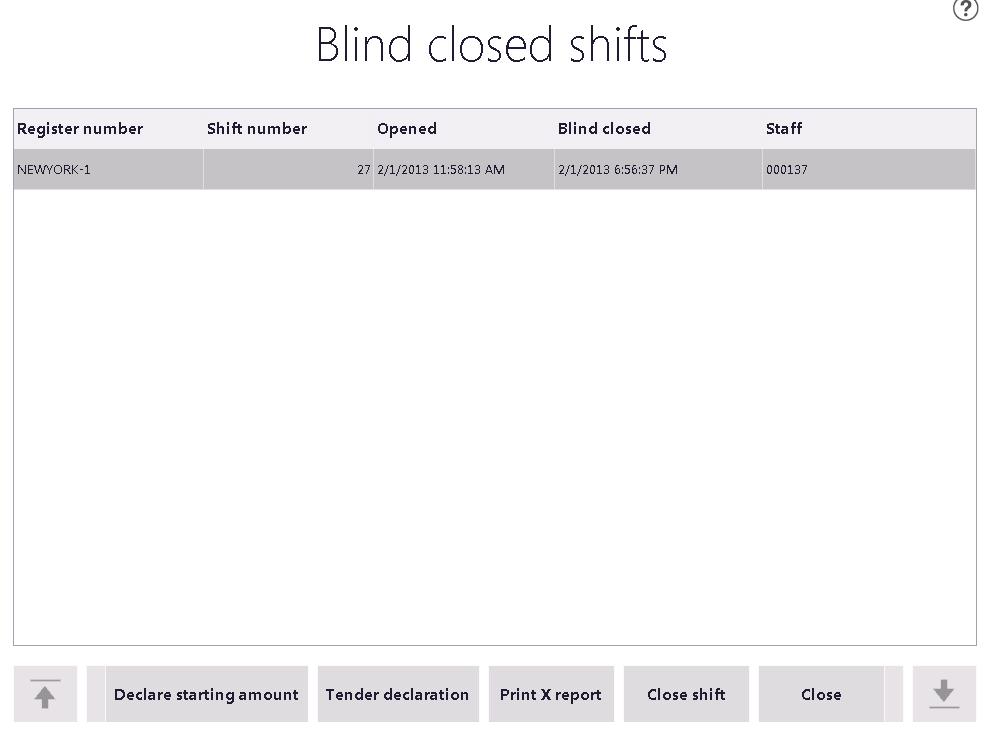
Task: Dismiss the dialog with Close button
Action: click(x=821, y=694)
